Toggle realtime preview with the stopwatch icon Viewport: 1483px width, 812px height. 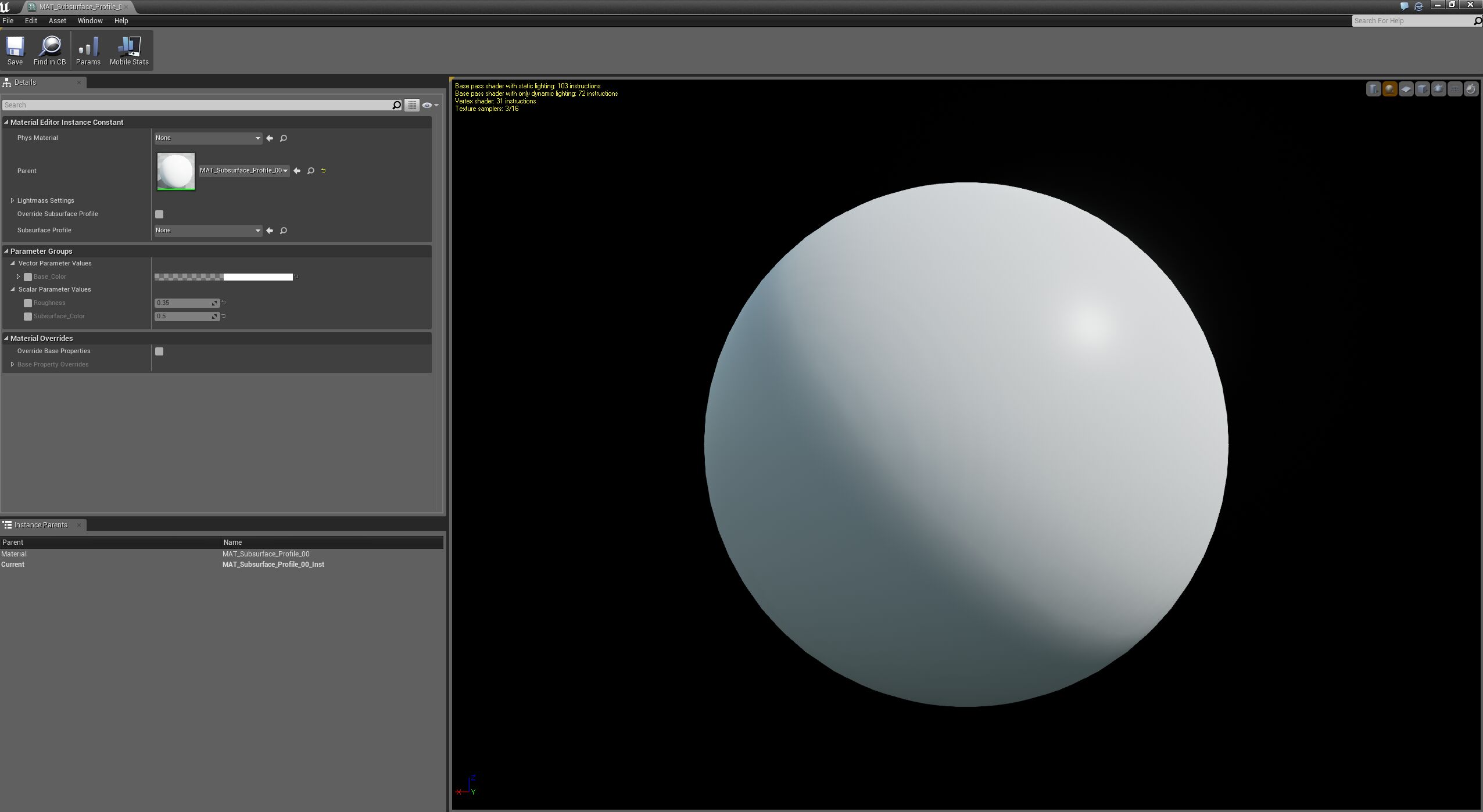(x=1470, y=89)
